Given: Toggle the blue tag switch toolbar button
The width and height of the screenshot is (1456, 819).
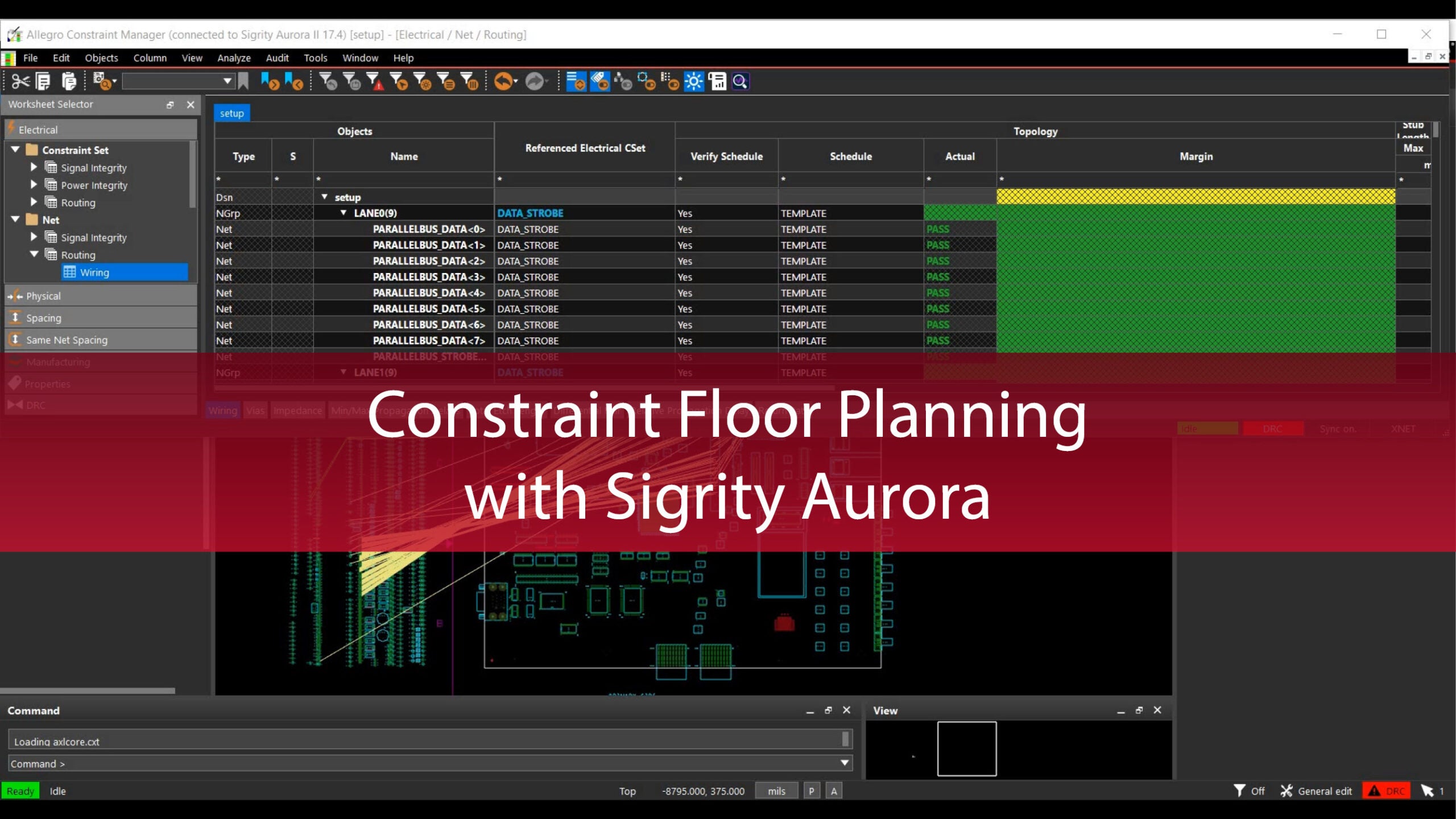Looking at the screenshot, I should click(600, 82).
